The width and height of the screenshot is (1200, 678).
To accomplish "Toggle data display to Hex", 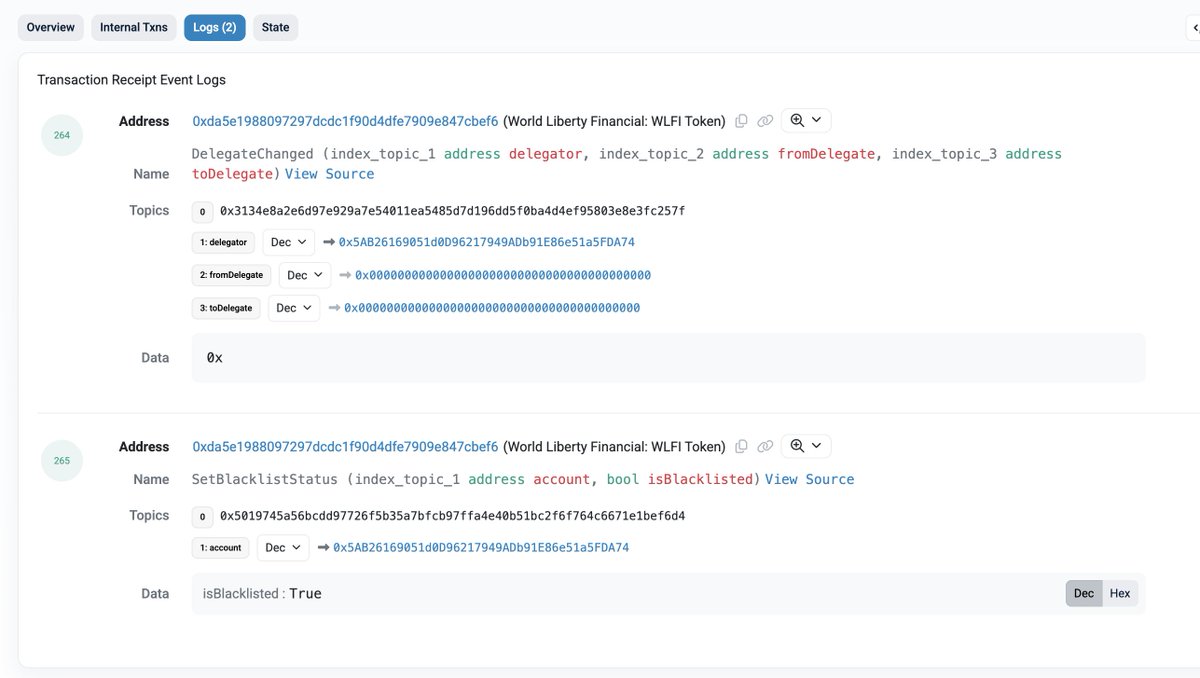I will point(1120,593).
